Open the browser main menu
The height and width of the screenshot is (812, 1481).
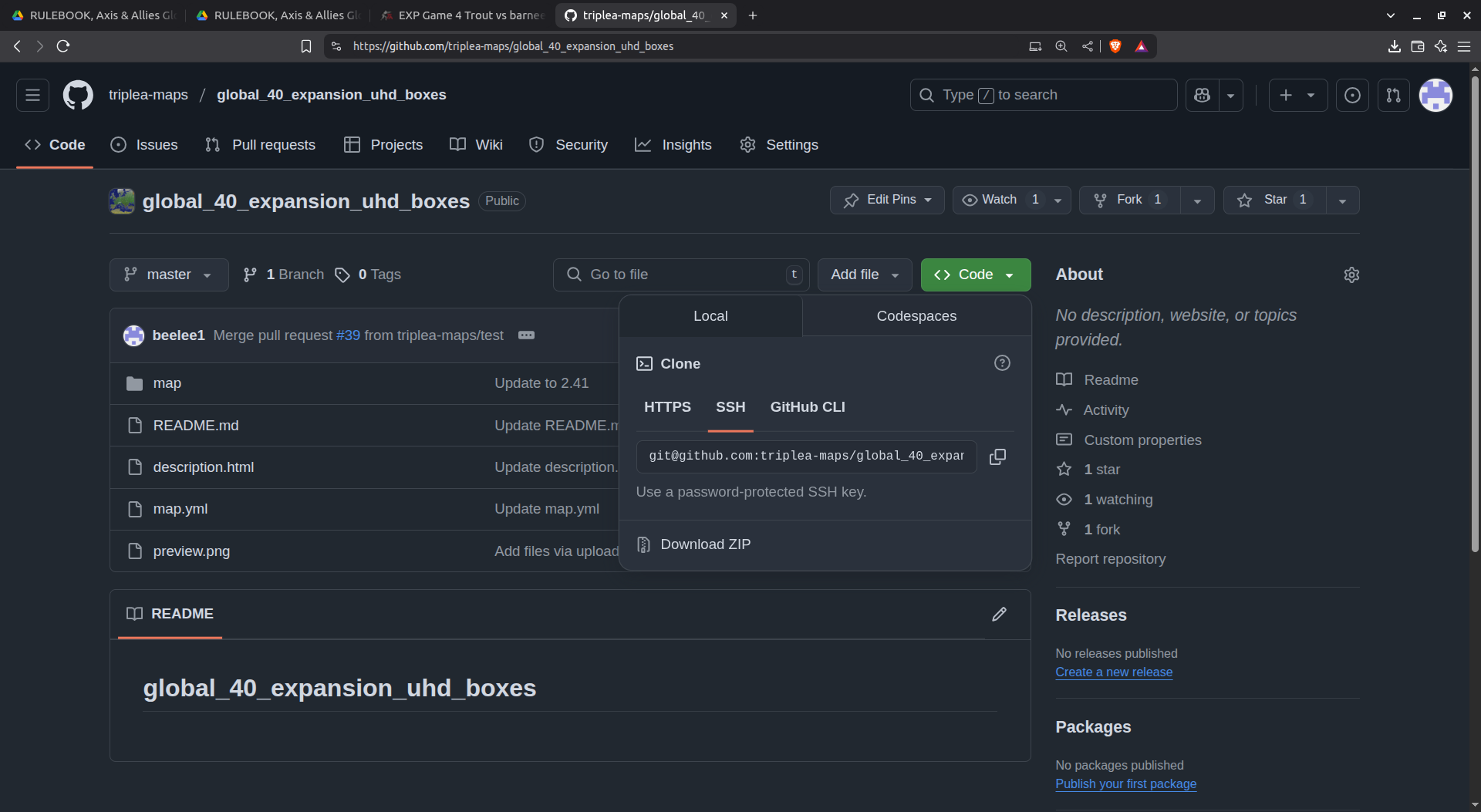click(1463, 46)
